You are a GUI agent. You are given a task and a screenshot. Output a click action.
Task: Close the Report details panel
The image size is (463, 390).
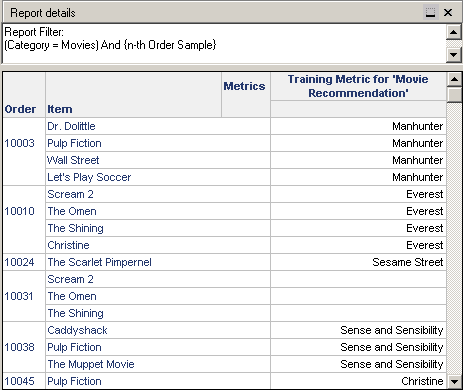tap(448, 13)
